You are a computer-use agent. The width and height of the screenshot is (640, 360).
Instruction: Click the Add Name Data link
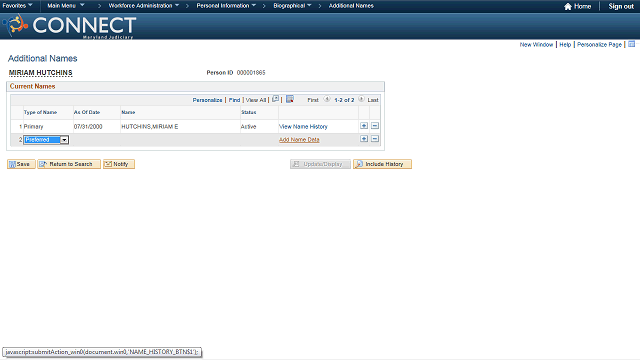pyautogui.click(x=299, y=140)
